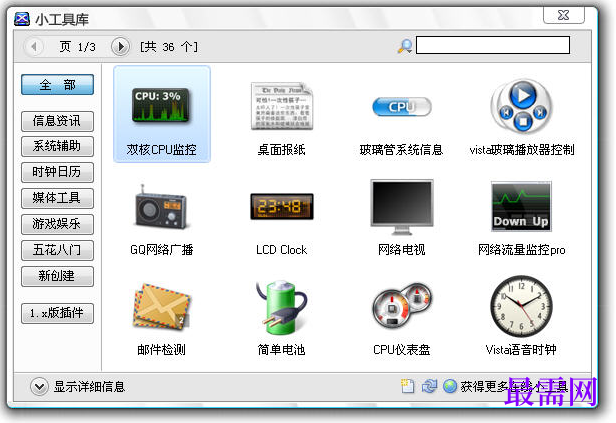Close the 小工具库 window
Image resolution: width=616 pixels, height=423 pixels.
(564, 15)
